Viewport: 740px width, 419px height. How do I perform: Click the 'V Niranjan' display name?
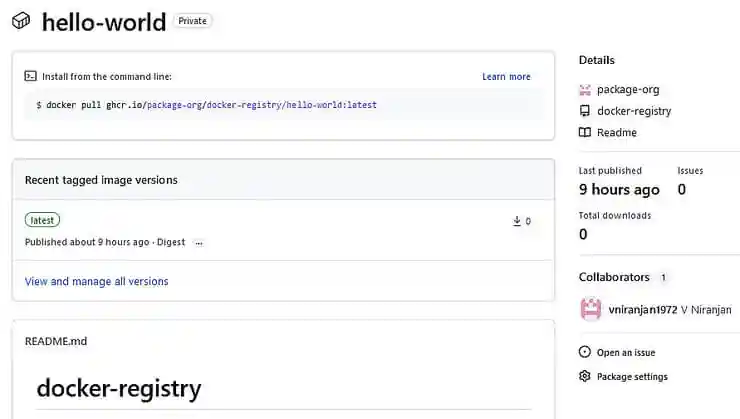pyautogui.click(x=706, y=310)
